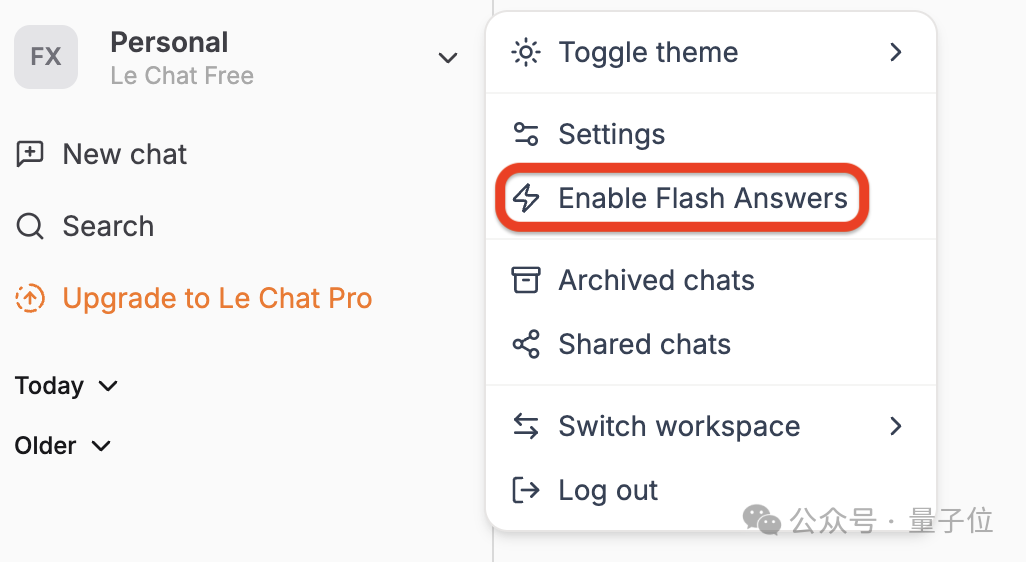Click the FX avatar thumbnail

pos(46,57)
